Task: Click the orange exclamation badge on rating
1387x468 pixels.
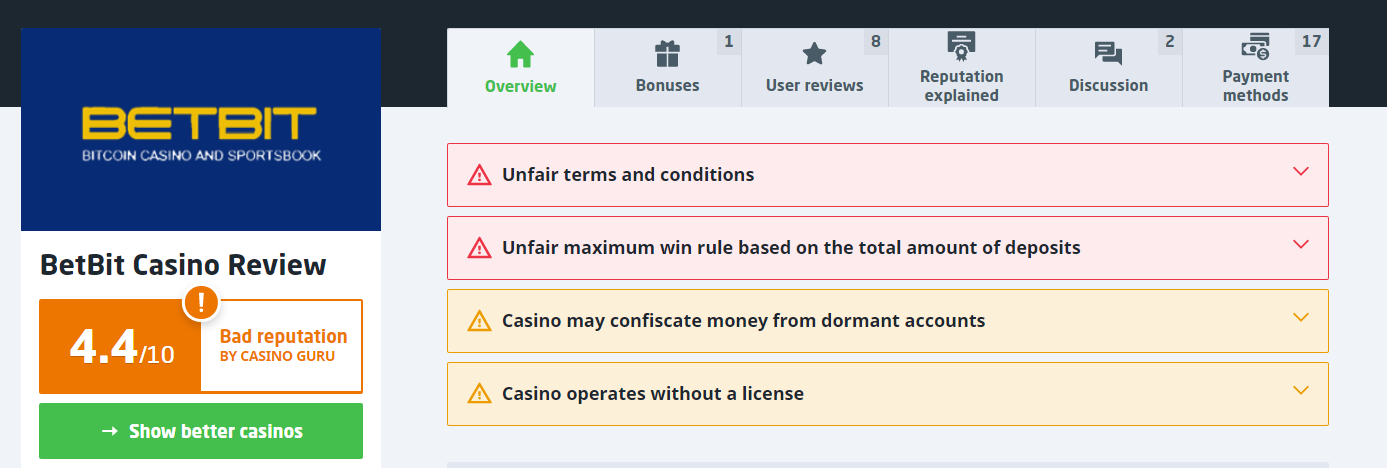Action: (201, 302)
